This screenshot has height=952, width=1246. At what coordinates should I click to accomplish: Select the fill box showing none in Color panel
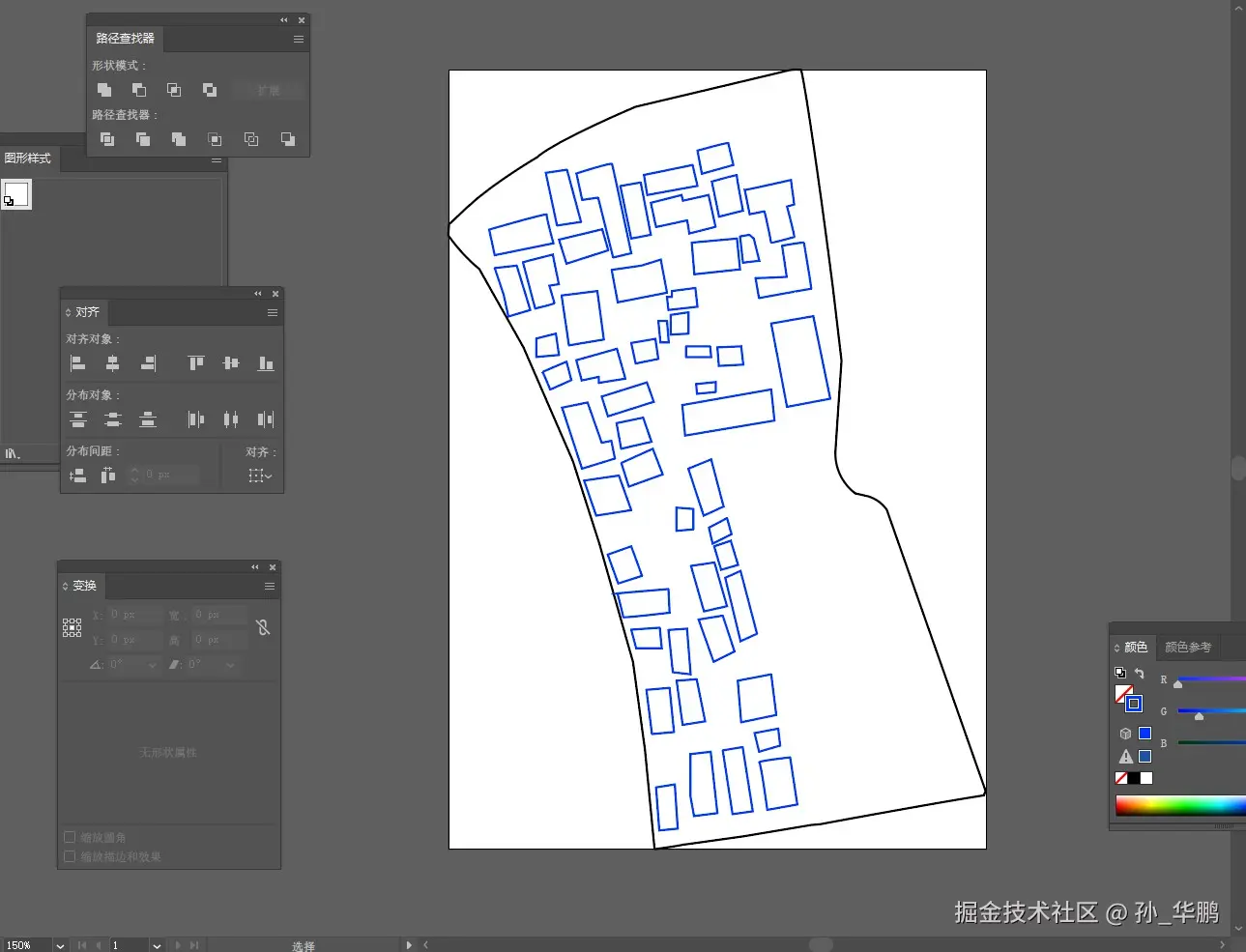[1123, 694]
